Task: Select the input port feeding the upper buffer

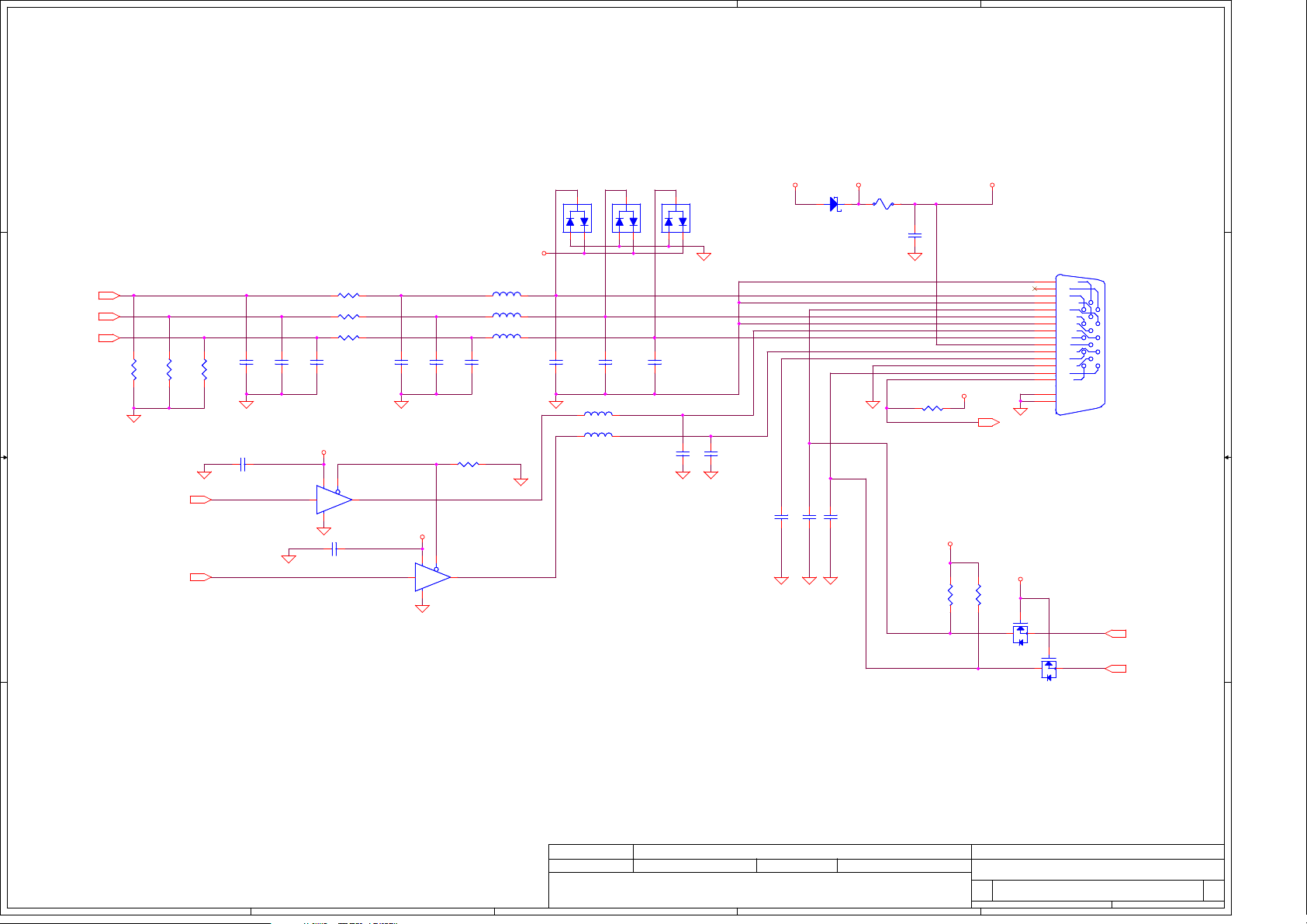Action: tap(201, 500)
